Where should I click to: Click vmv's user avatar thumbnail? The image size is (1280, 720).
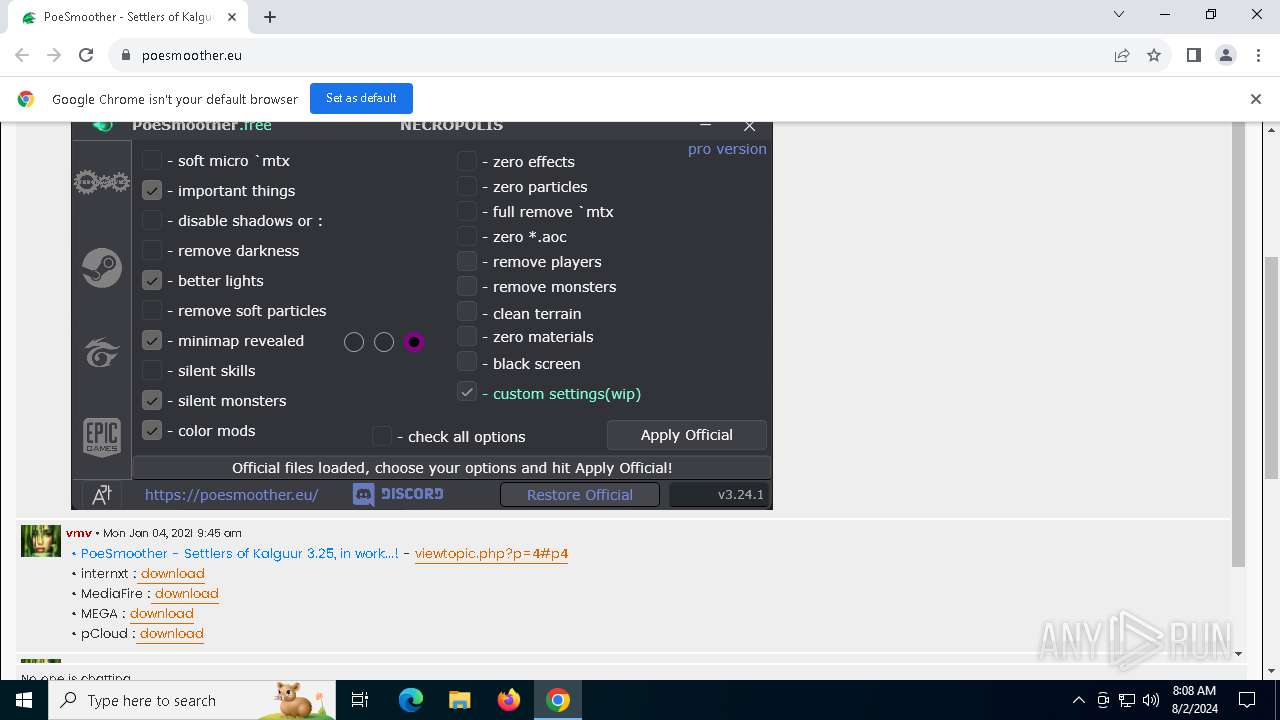click(41, 541)
